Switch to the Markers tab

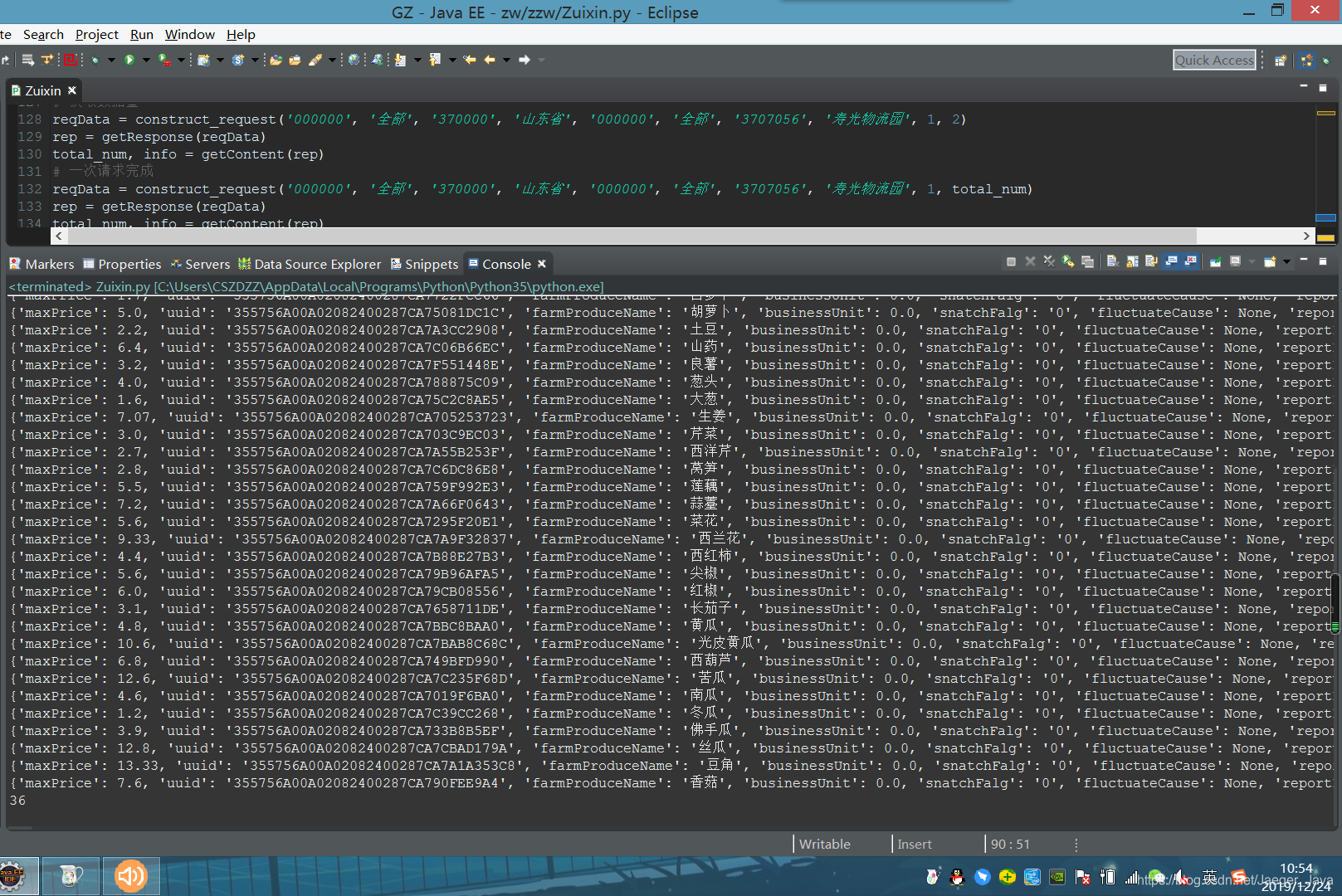[41, 264]
